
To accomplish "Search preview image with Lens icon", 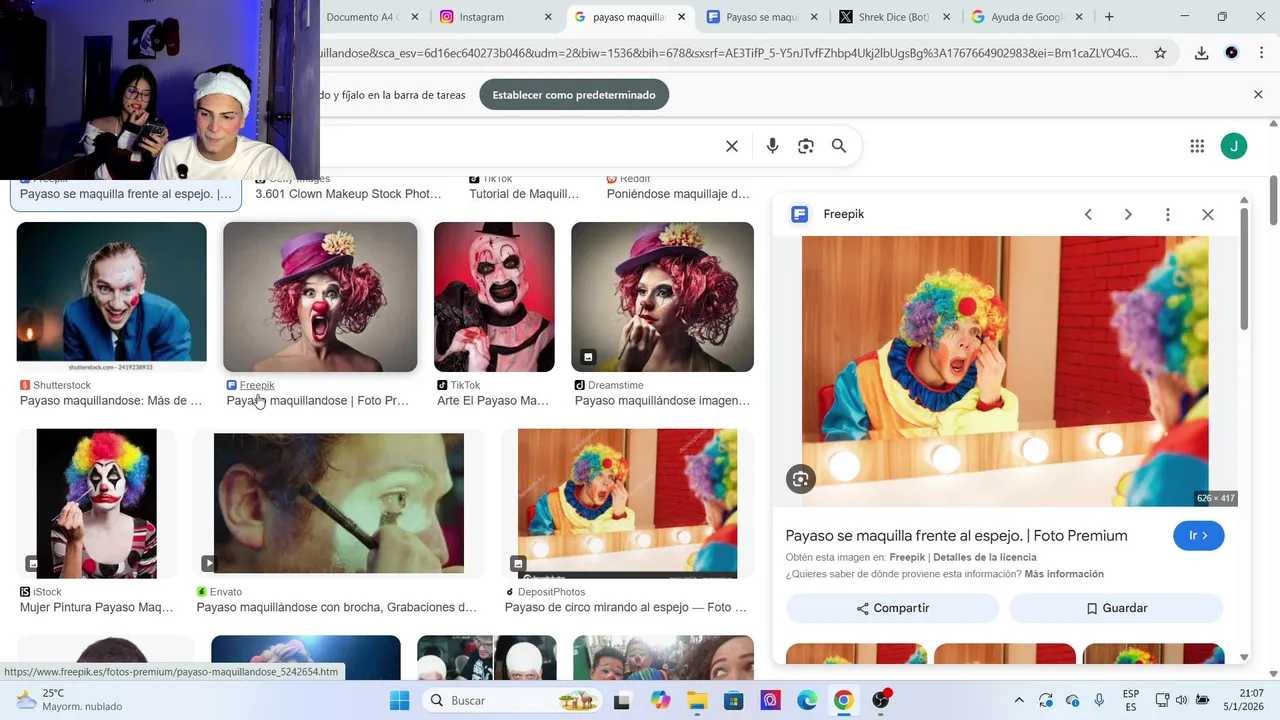I will click(x=800, y=479).
